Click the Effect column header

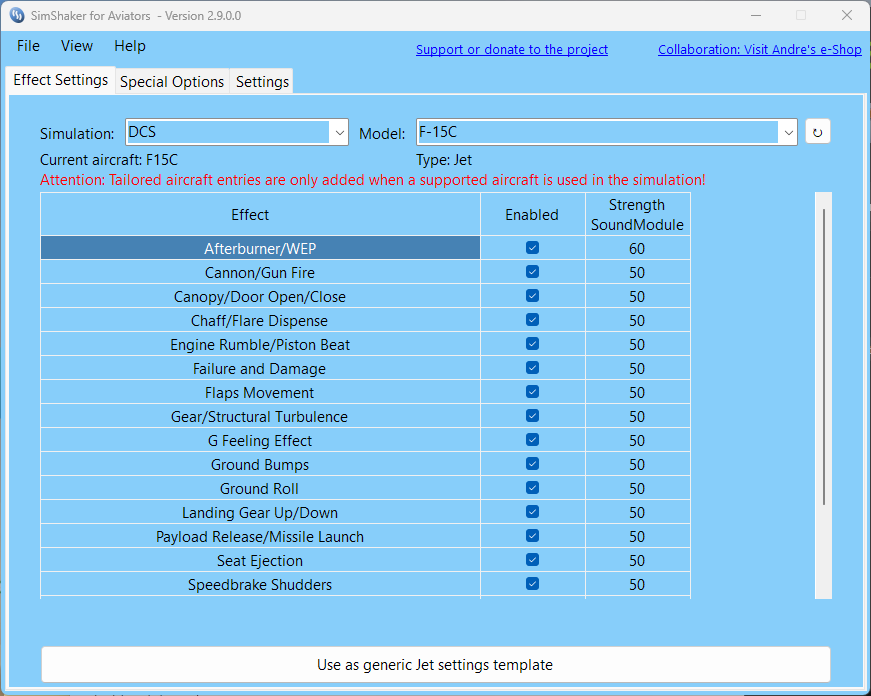(260, 214)
